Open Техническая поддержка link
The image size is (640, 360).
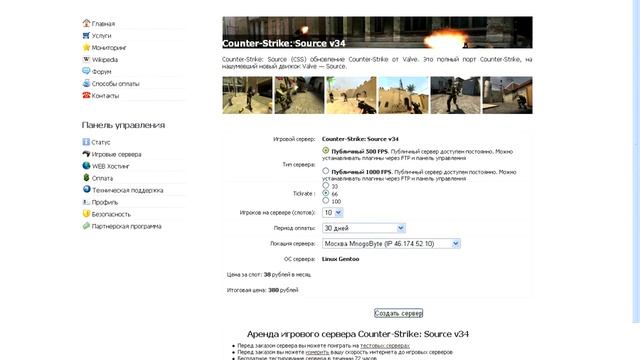click(x=127, y=190)
